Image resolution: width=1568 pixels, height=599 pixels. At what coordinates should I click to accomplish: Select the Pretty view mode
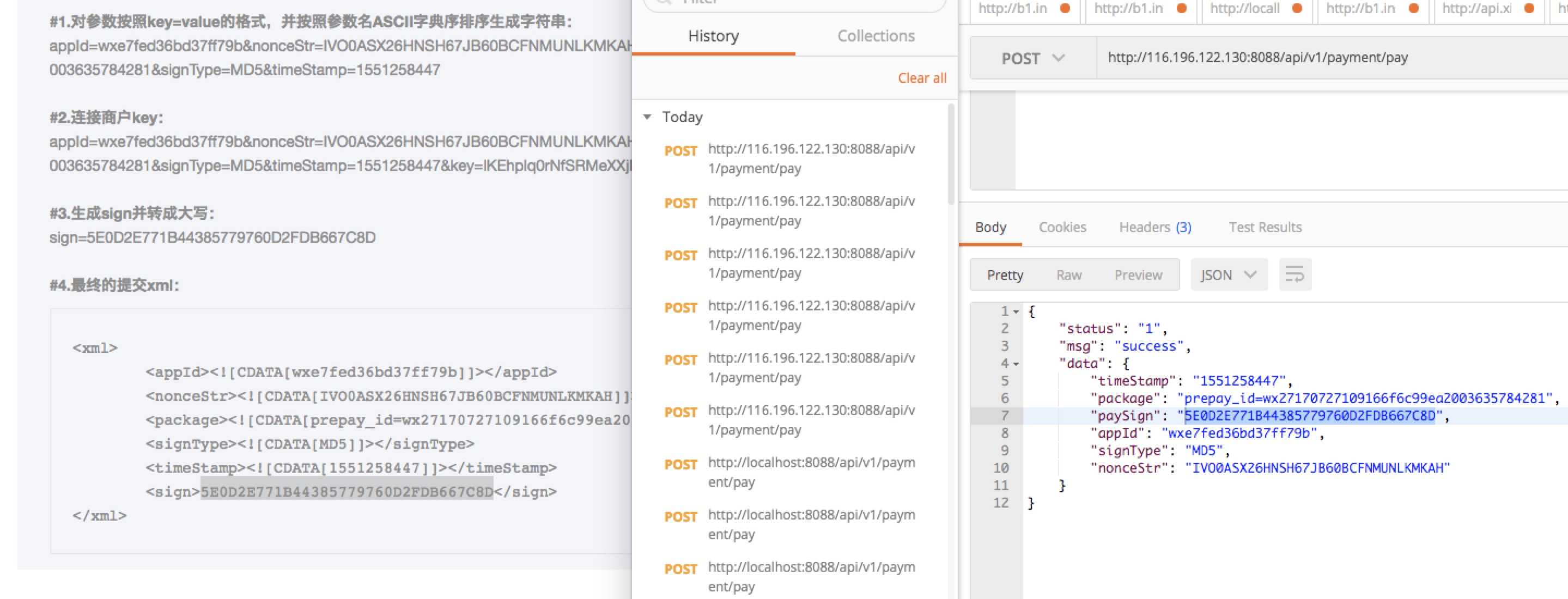(x=1005, y=275)
